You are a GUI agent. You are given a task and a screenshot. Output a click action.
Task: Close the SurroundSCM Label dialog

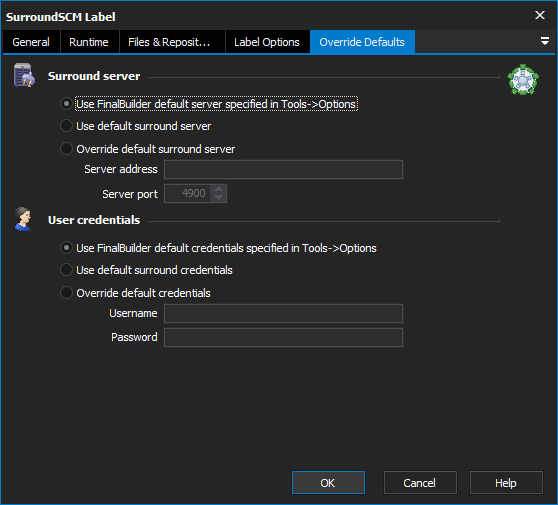tap(540, 15)
